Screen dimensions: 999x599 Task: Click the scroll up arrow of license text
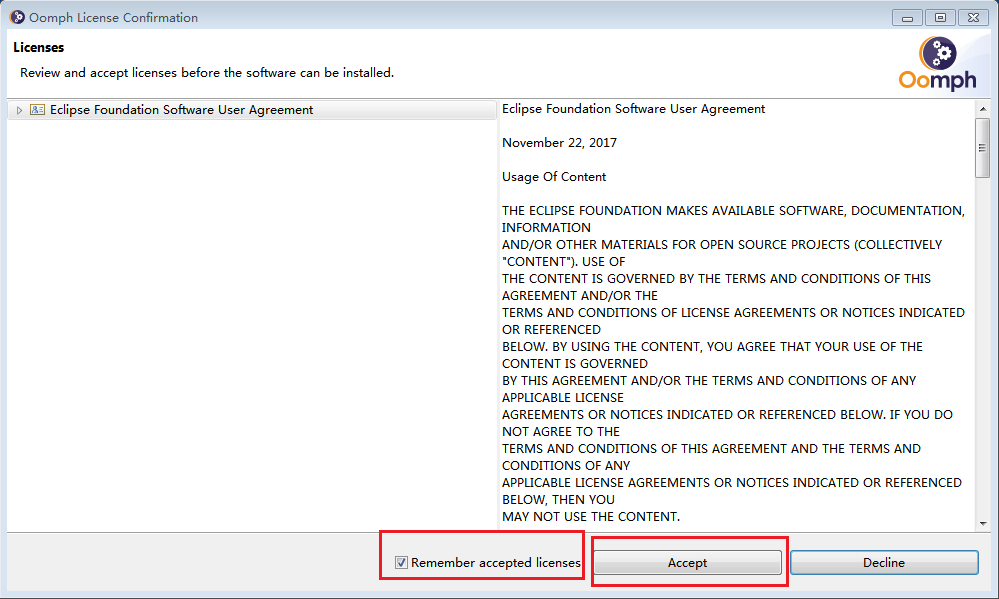click(x=982, y=109)
